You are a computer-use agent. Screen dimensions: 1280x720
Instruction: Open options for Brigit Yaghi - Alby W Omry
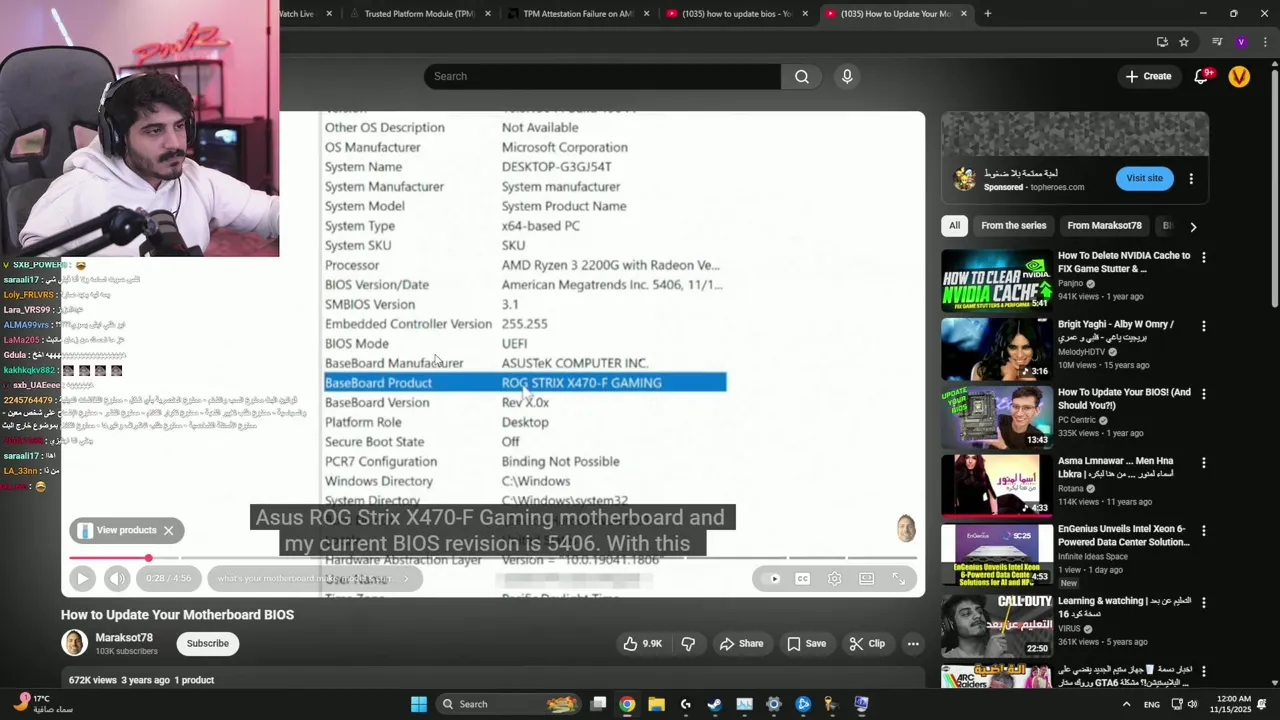click(x=1203, y=326)
